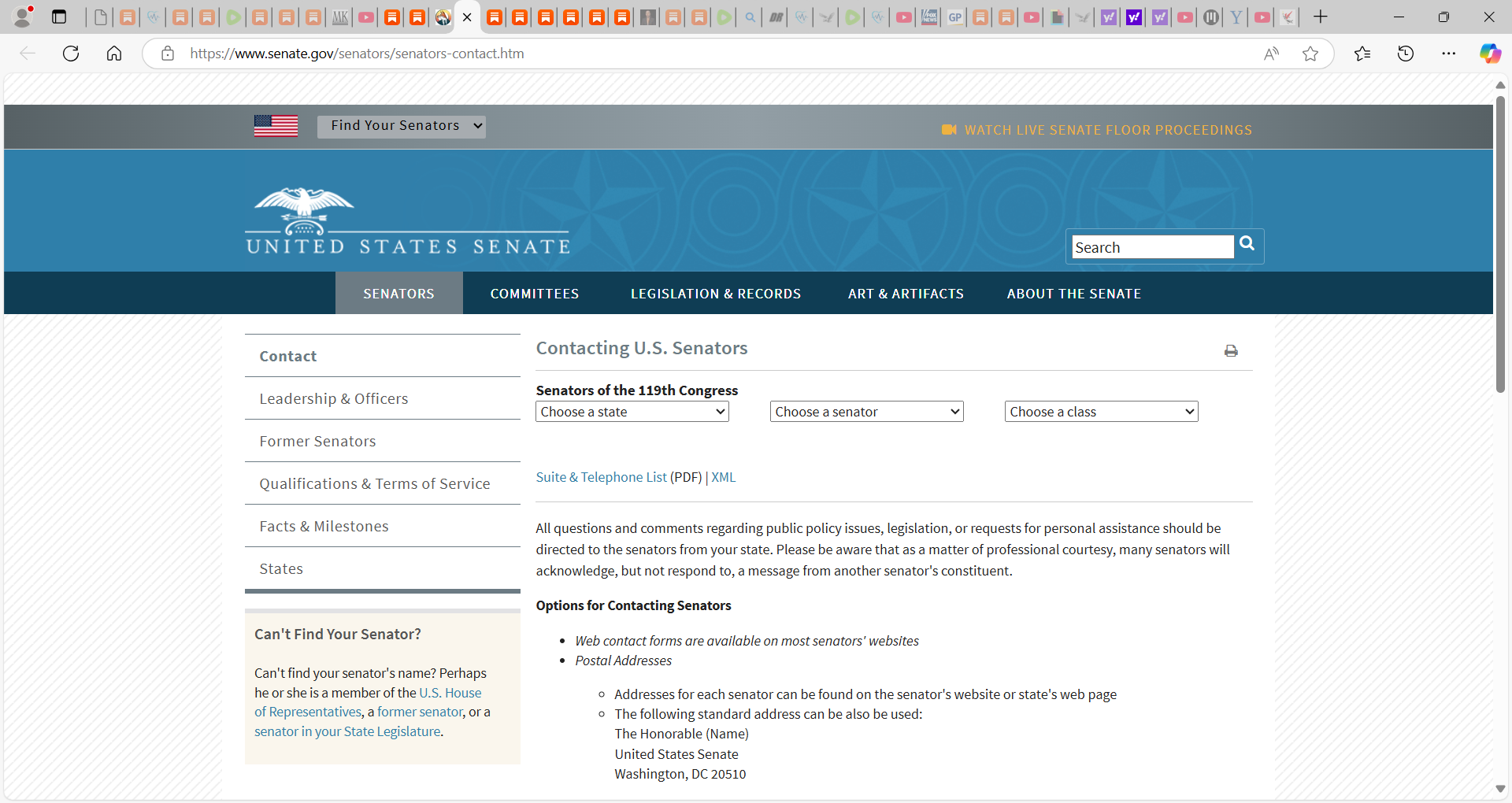Launch the Copilot sidebar
This screenshot has height=803, width=1512.
(1490, 54)
